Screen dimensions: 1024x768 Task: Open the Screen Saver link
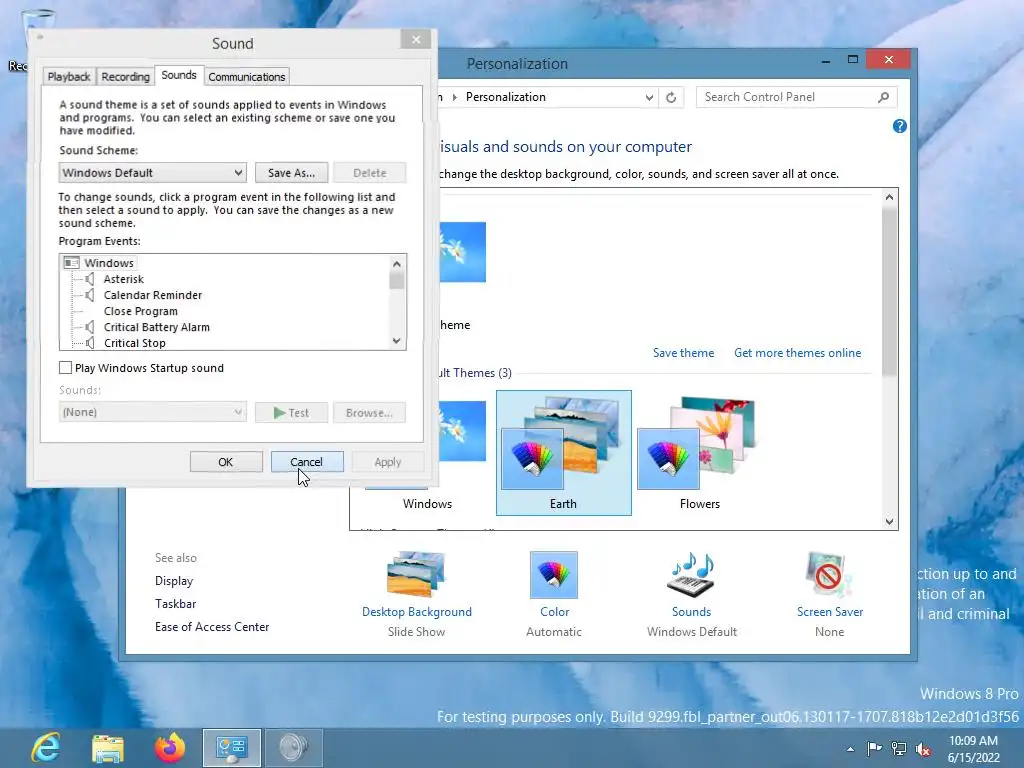(829, 612)
